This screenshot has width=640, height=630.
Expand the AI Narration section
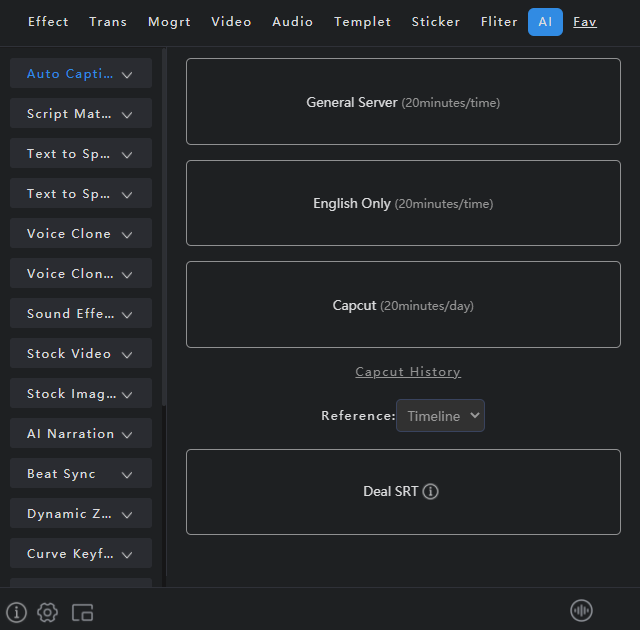click(x=81, y=433)
